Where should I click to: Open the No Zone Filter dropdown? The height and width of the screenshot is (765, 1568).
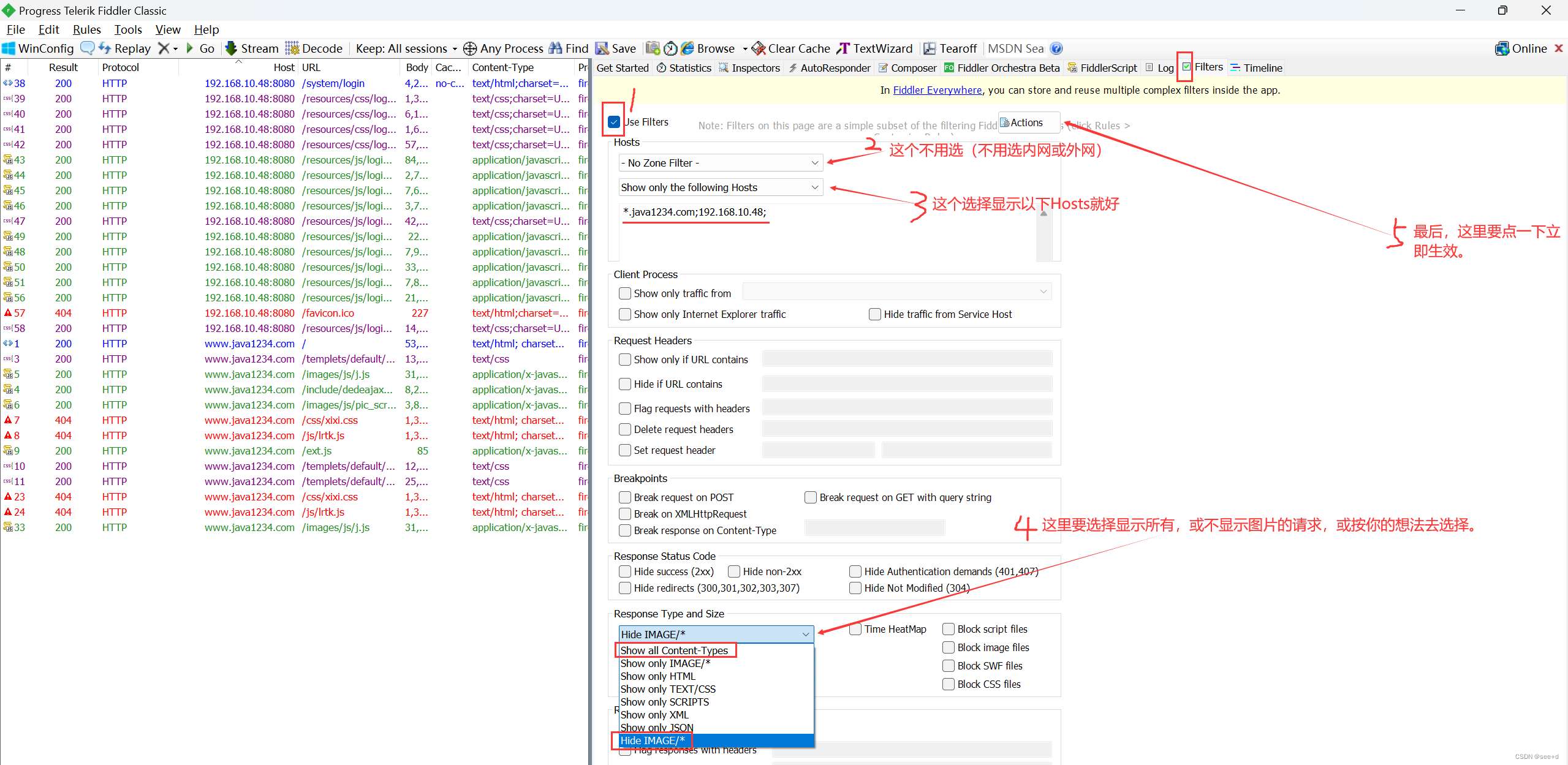pyautogui.click(x=719, y=163)
